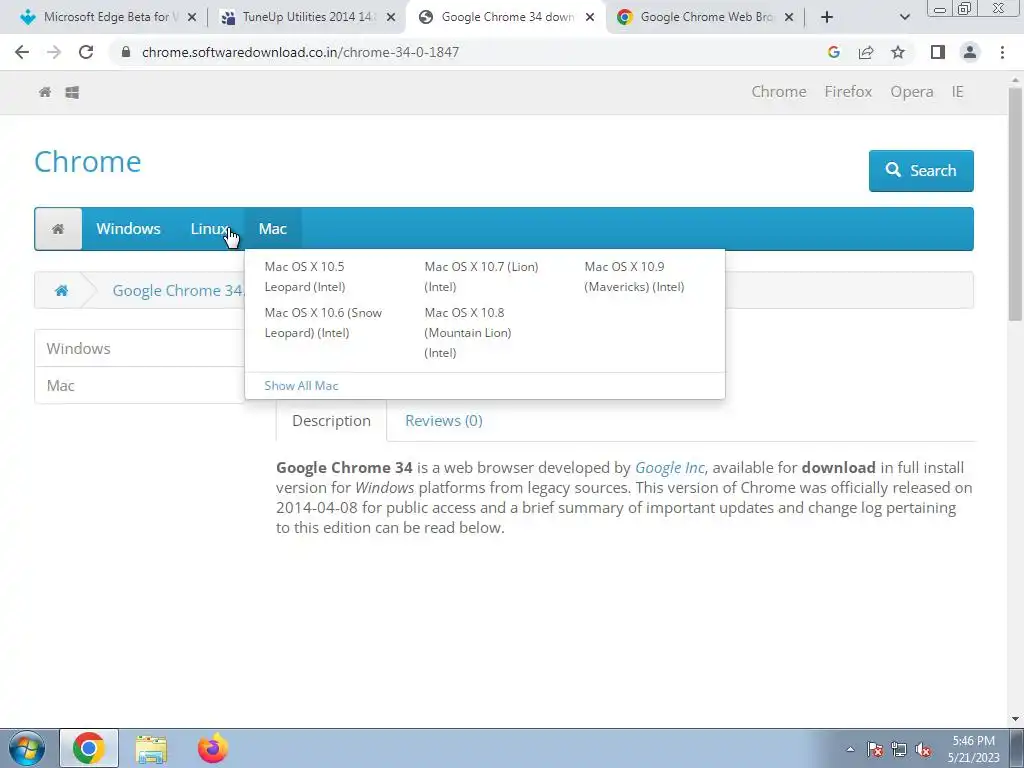Open a new tab with plus button
Viewport: 1024px width, 768px height.
pyautogui.click(x=827, y=17)
